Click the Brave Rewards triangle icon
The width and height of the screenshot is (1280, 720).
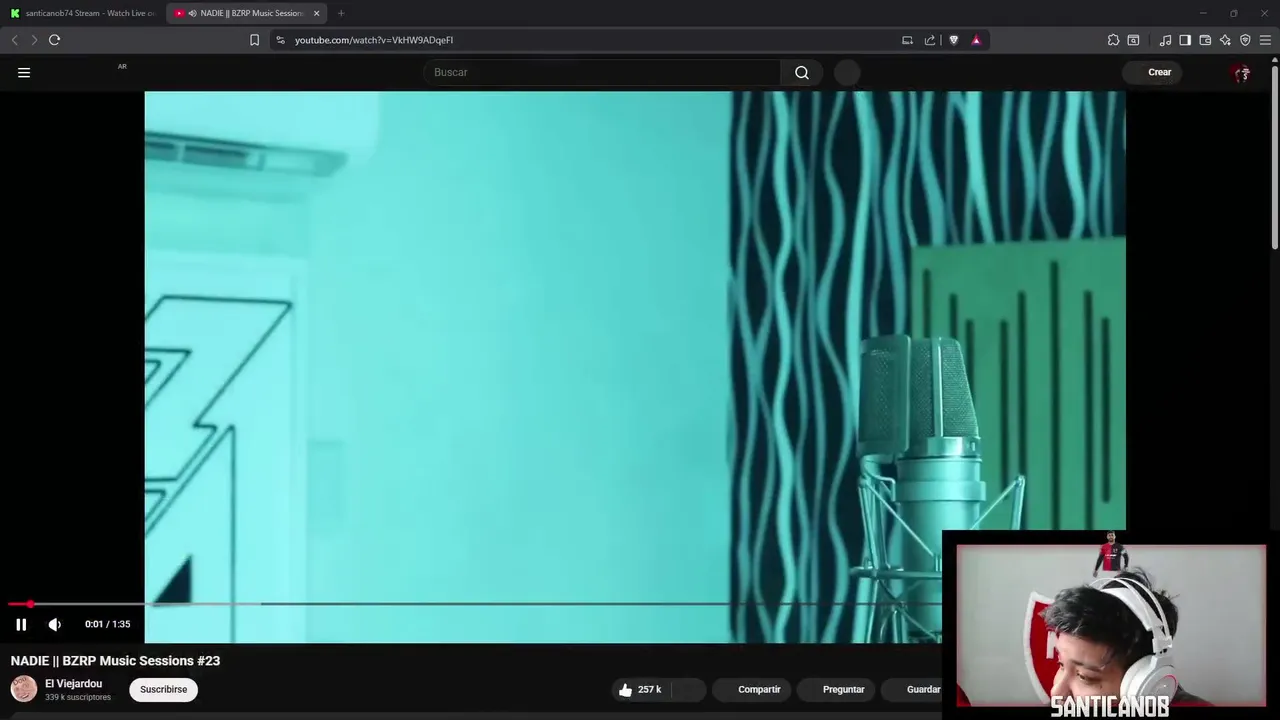pos(976,40)
